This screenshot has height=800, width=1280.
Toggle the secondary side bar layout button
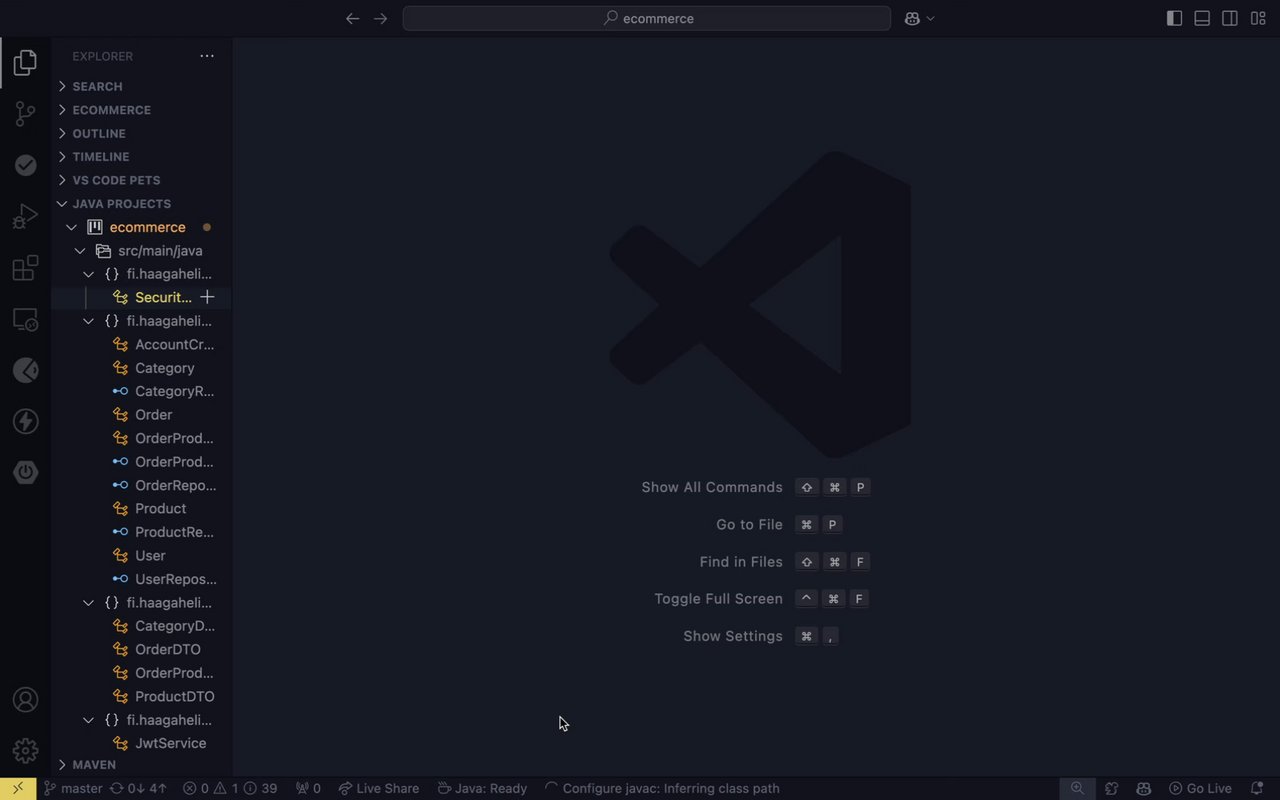pos(1230,18)
